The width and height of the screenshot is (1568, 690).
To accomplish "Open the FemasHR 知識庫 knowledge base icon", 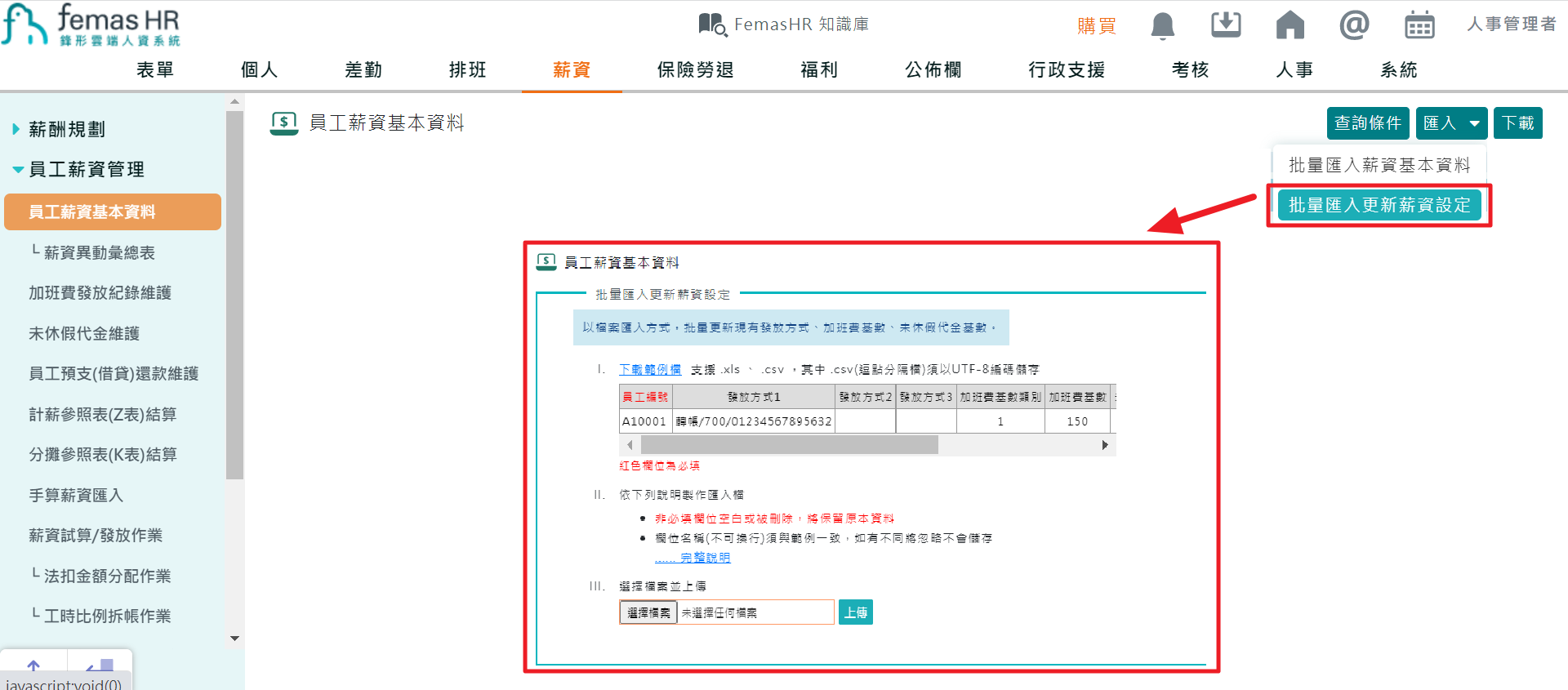I will 712,24.
